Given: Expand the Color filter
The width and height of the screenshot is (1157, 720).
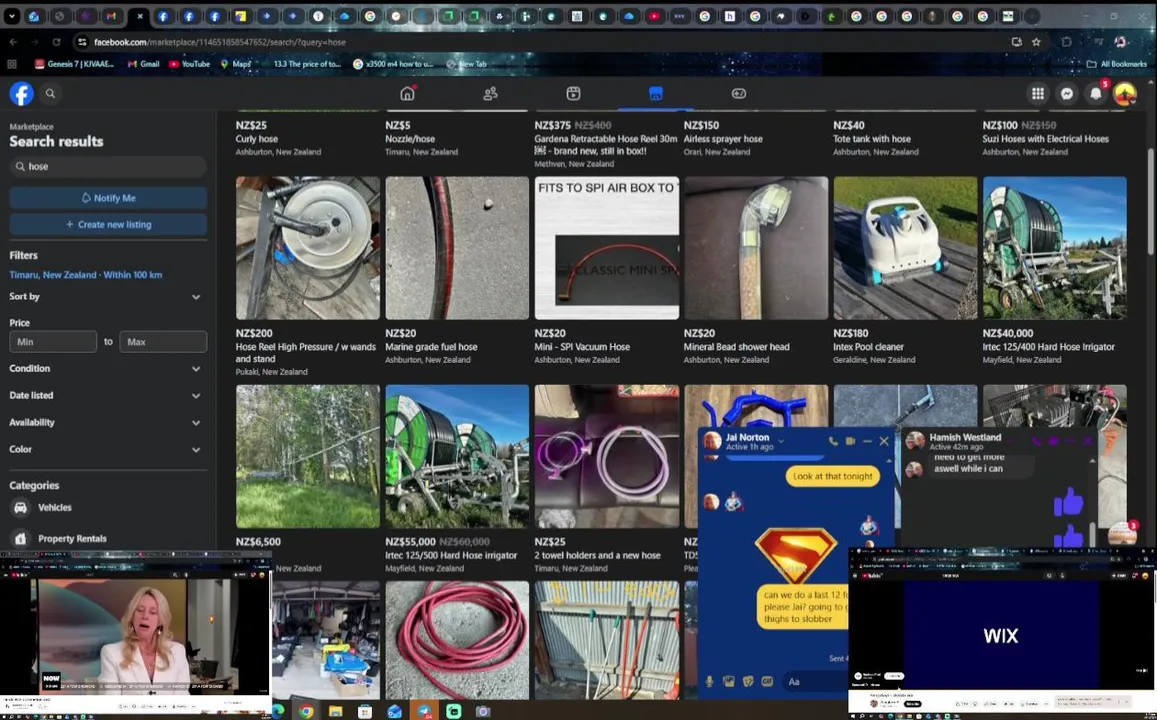Looking at the screenshot, I should click(106, 449).
